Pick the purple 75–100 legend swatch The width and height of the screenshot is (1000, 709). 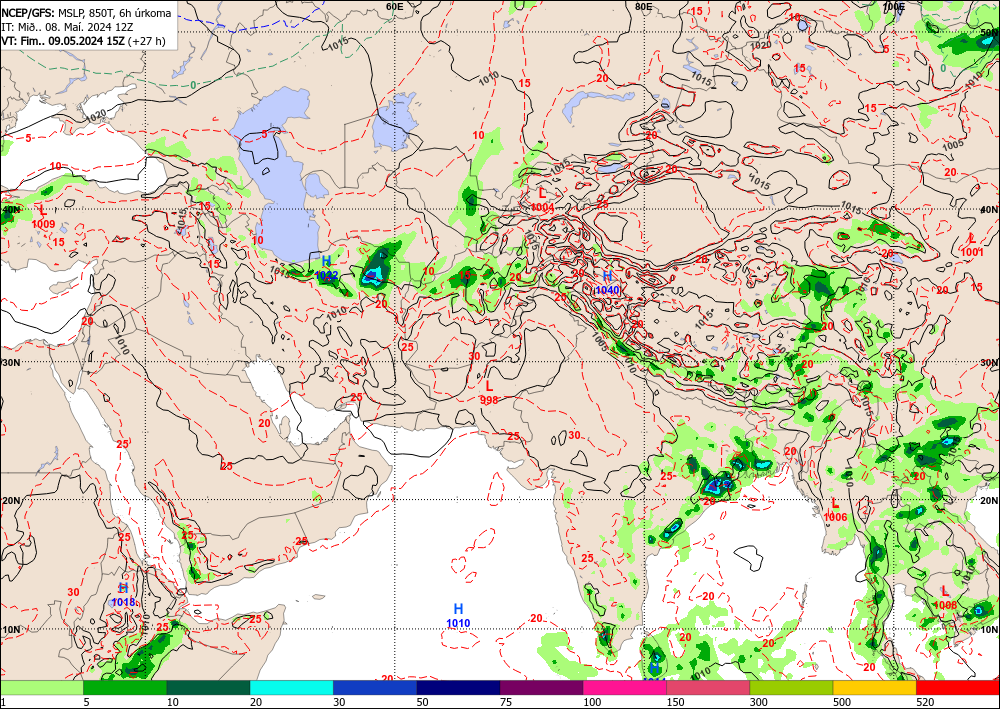[x=541, y=687]
